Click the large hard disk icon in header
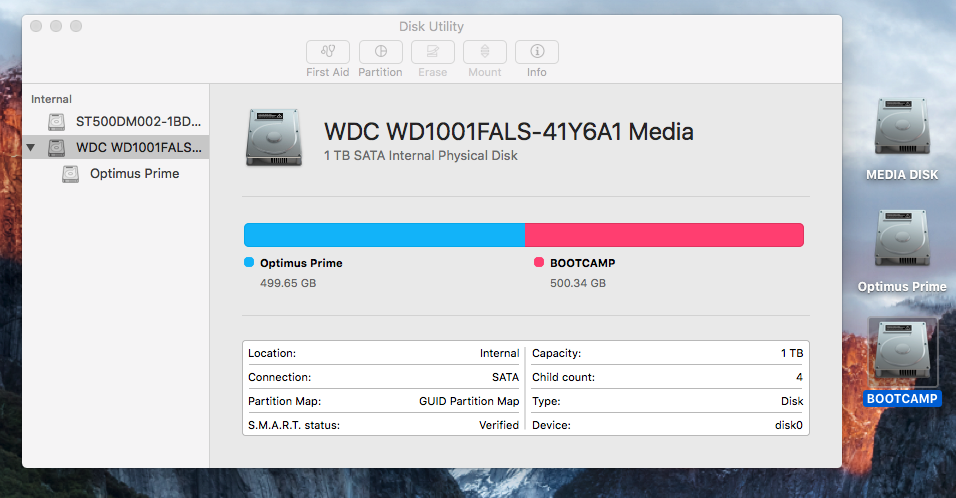This screenshot has height=498, width=956. 274,138
